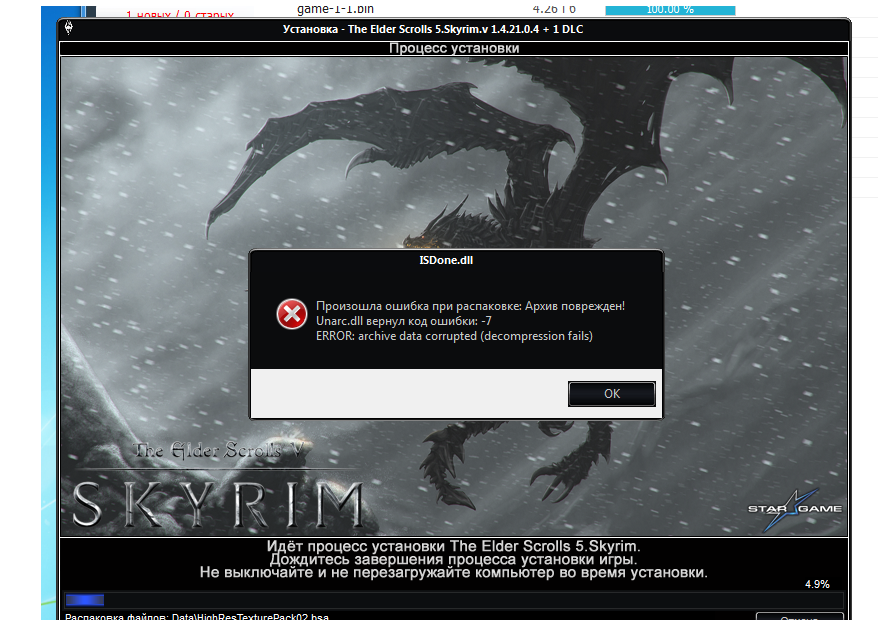Click the "Дождитесь завершения процесса" message line
Screen dimensions: 878x620
[454, 559]
